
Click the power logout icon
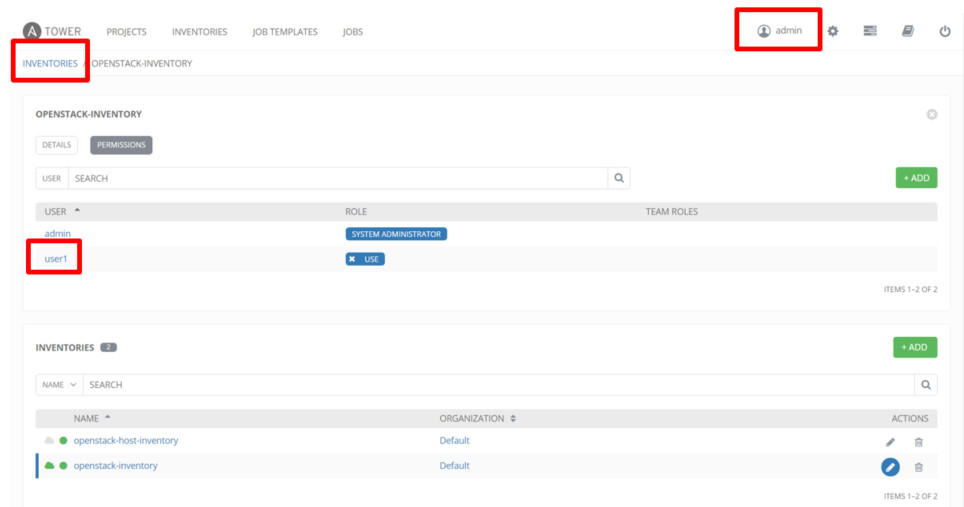pos(945,31)
